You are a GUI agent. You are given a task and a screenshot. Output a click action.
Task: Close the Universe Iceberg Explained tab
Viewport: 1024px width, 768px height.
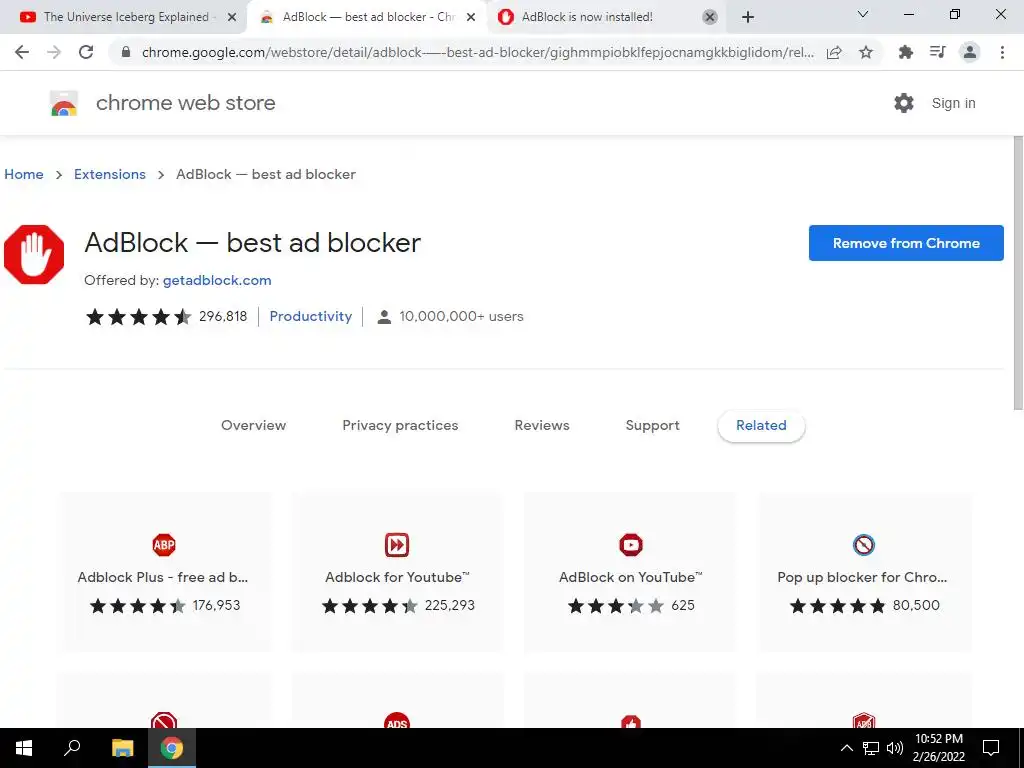[x=232, y=18]
